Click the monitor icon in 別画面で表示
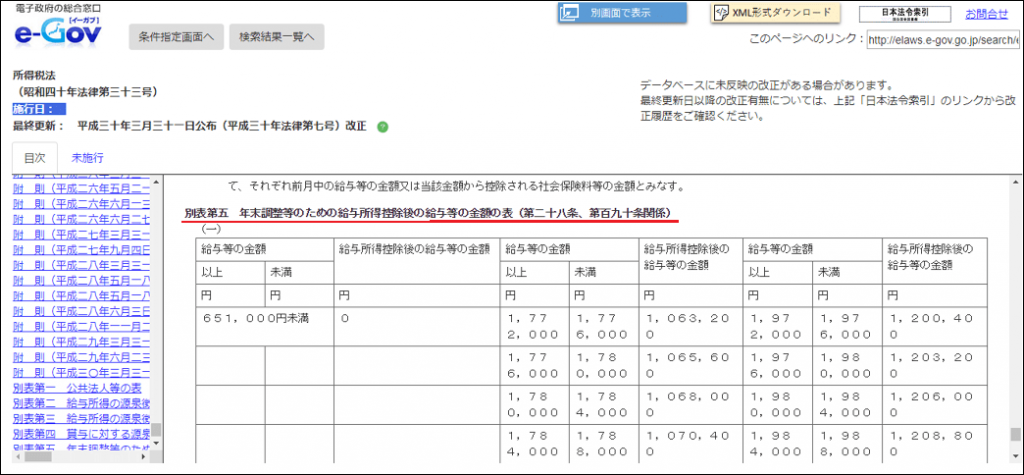Viewport: 1024px width, 475px height. coord(571,13)
